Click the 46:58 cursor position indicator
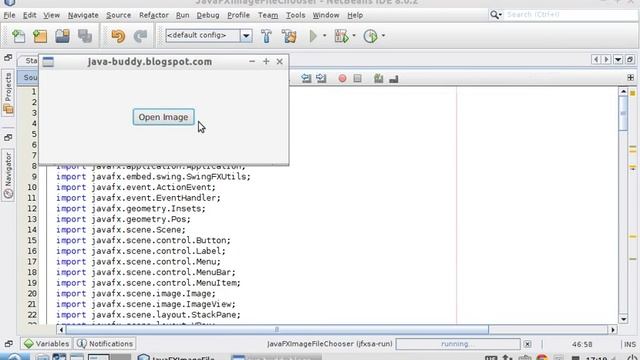Viewport: 640px width, 360px height. 582,344
